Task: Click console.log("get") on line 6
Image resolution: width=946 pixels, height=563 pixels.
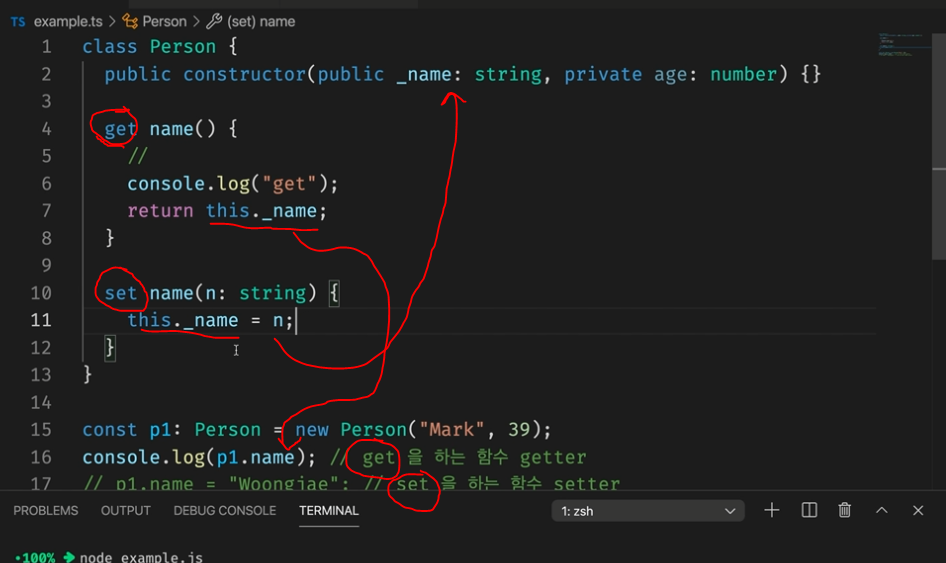Action: point(227,183)
